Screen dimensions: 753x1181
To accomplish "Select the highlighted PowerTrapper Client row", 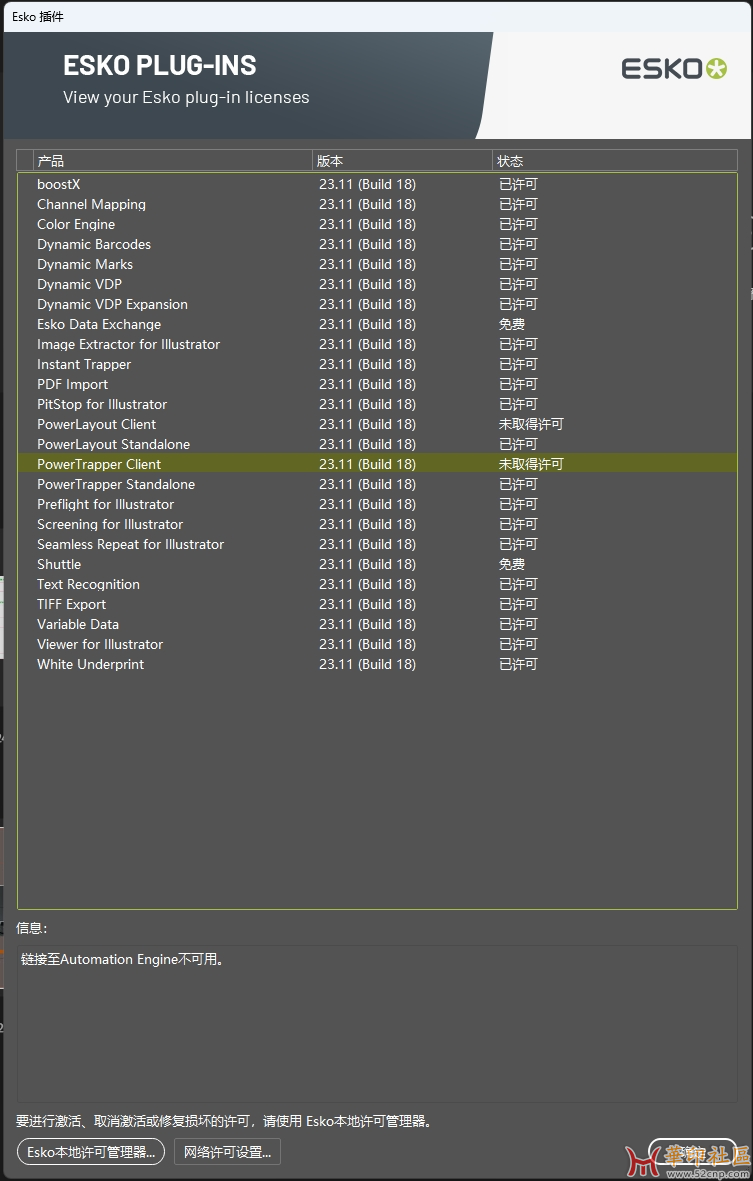I will pos(377,463).
